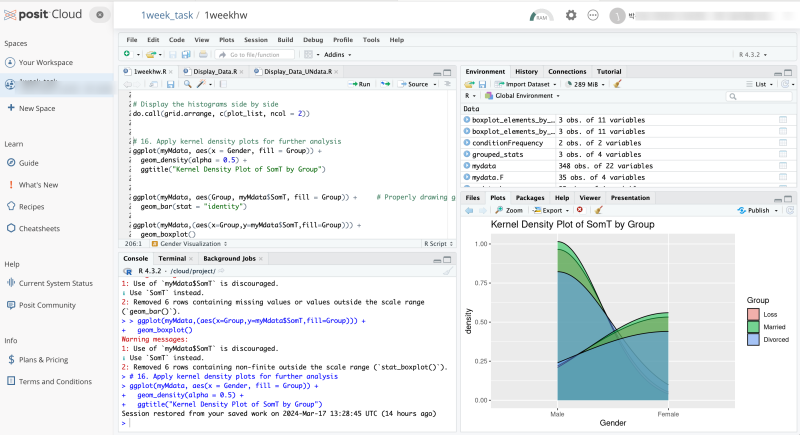The width and height of the screenshot is (800, 435).
Task: Open the Addins dropdown menu
Action: tap(337, 55)
